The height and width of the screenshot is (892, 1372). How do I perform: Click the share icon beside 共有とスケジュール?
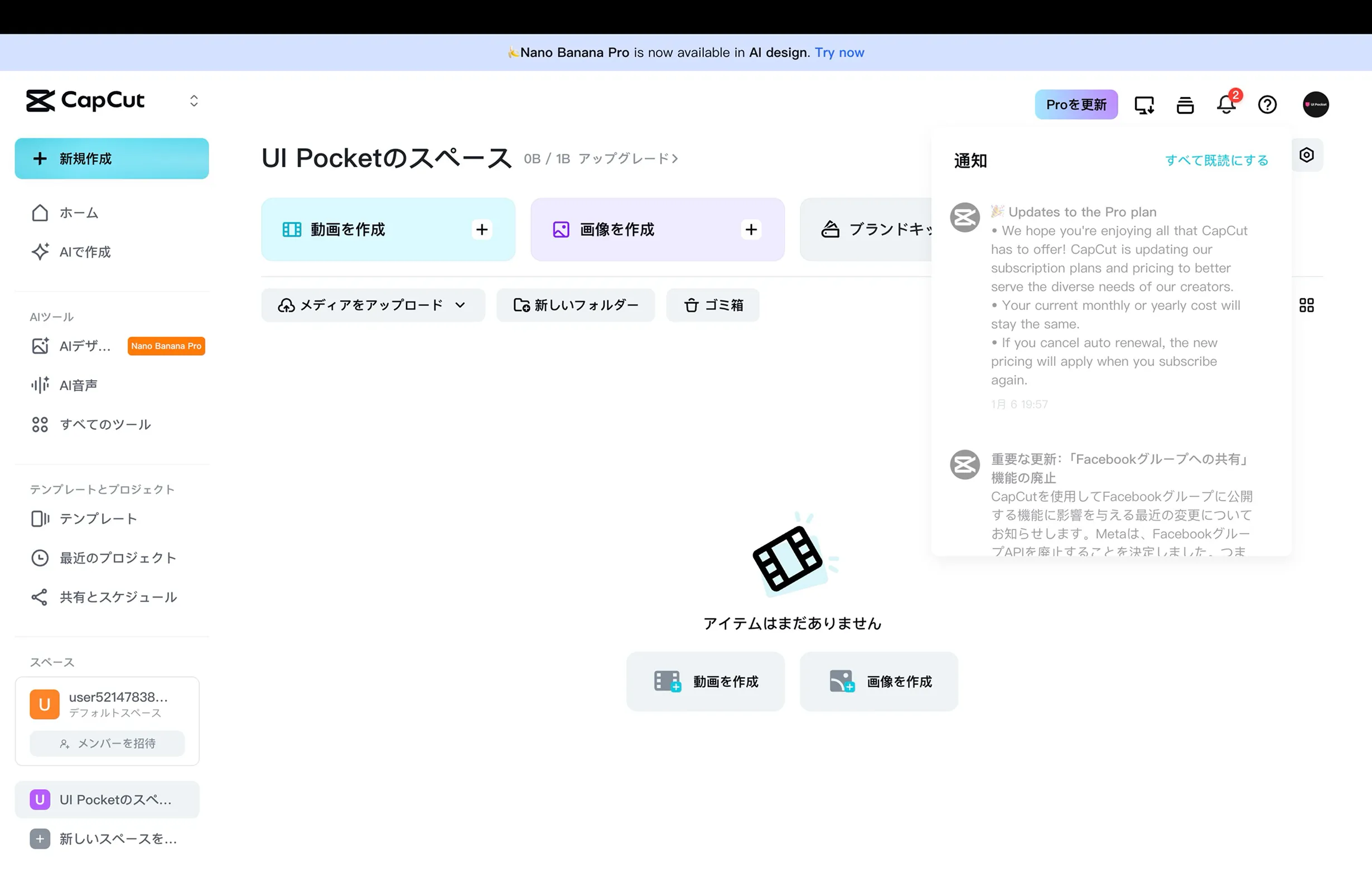(39, 597)
